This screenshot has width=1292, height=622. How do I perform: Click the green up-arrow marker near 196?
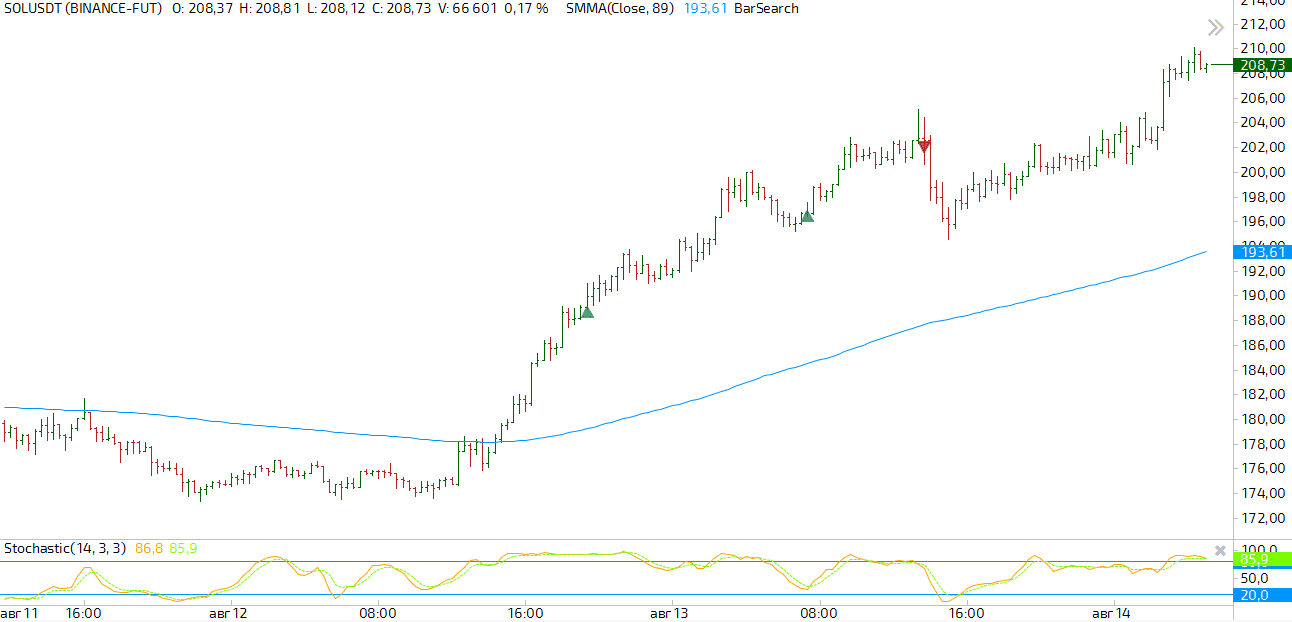[x=807, y=216]
